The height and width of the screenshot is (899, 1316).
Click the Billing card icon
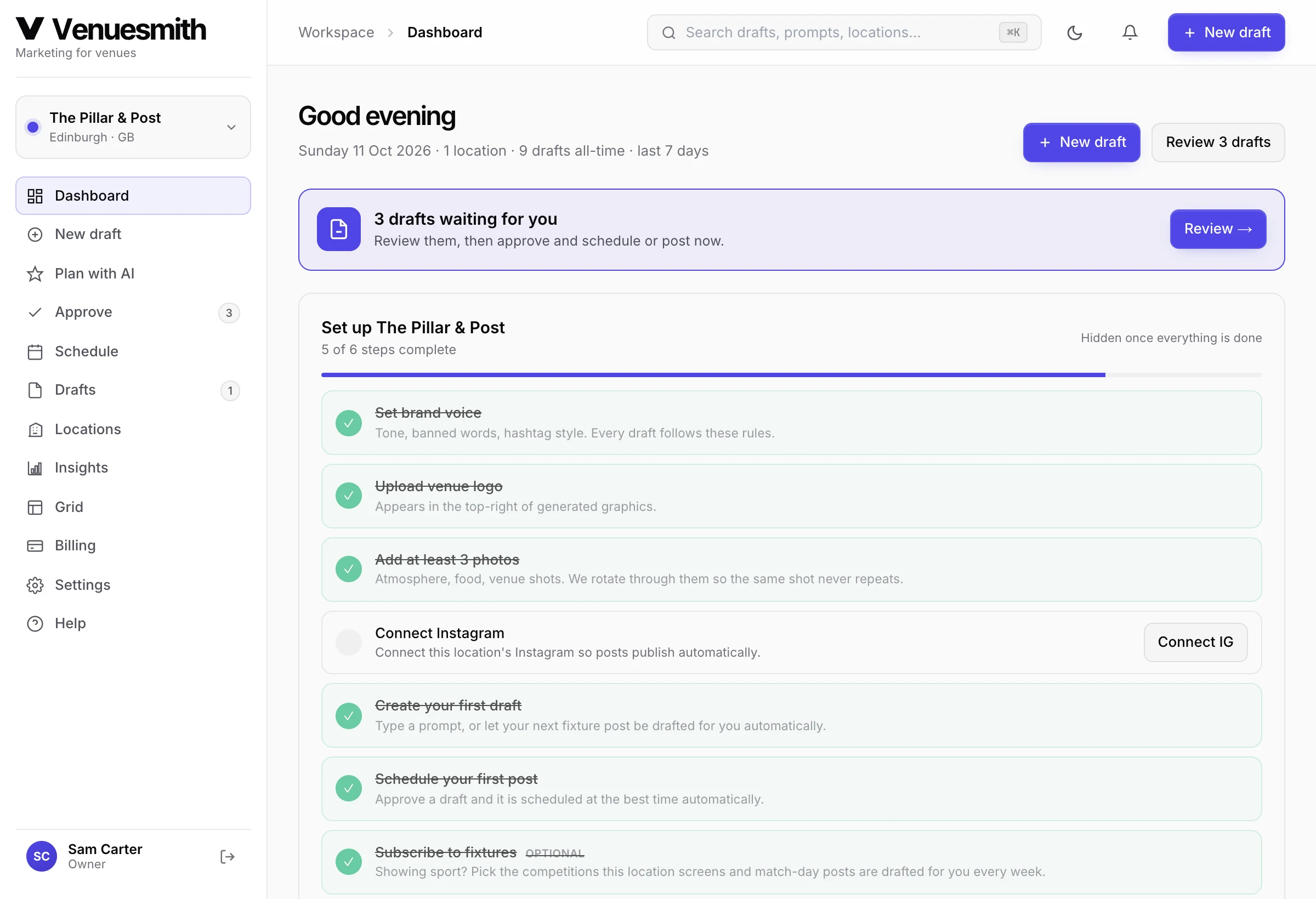point(35,546)
